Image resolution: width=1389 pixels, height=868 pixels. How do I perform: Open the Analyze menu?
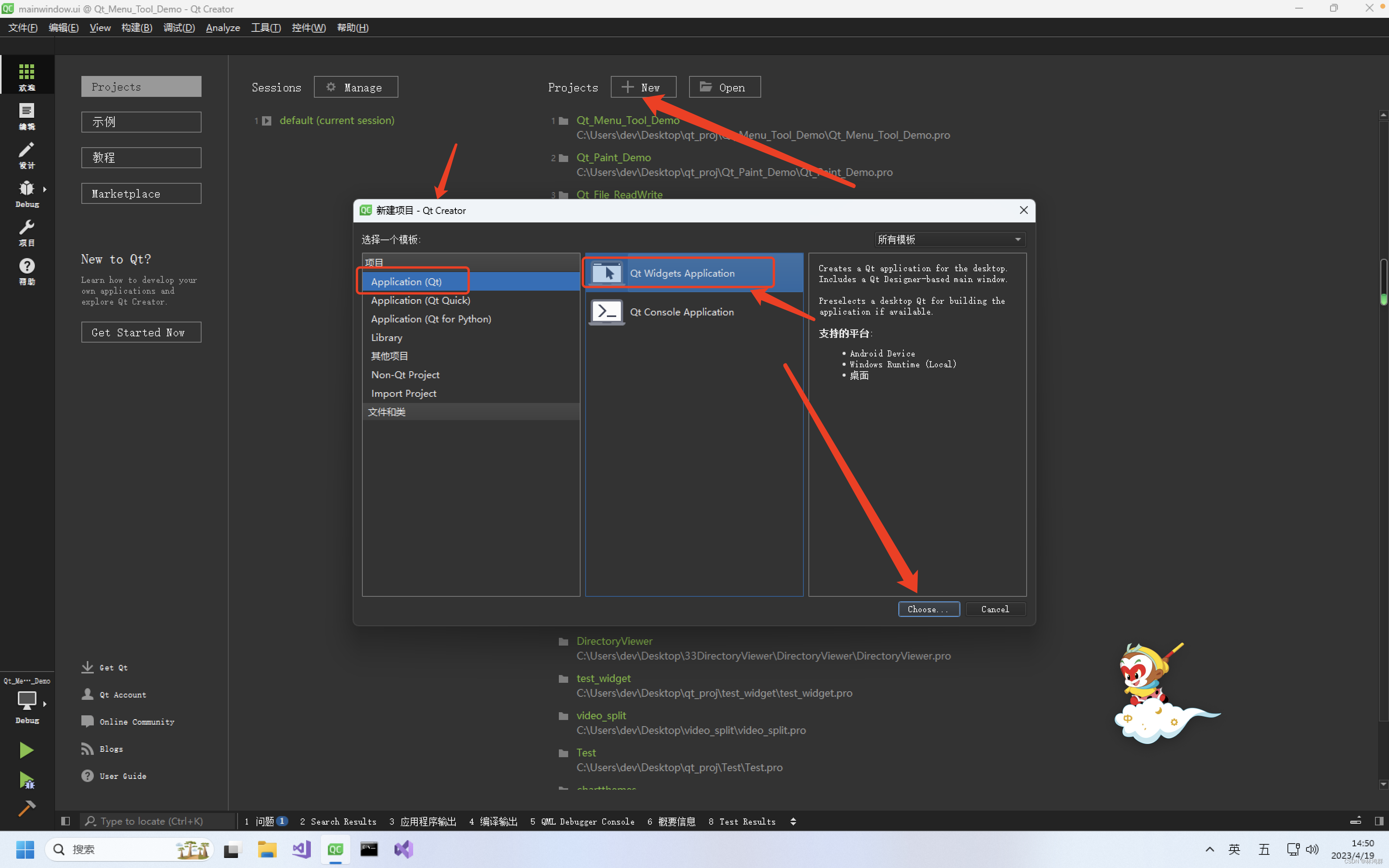click(223, 28)
